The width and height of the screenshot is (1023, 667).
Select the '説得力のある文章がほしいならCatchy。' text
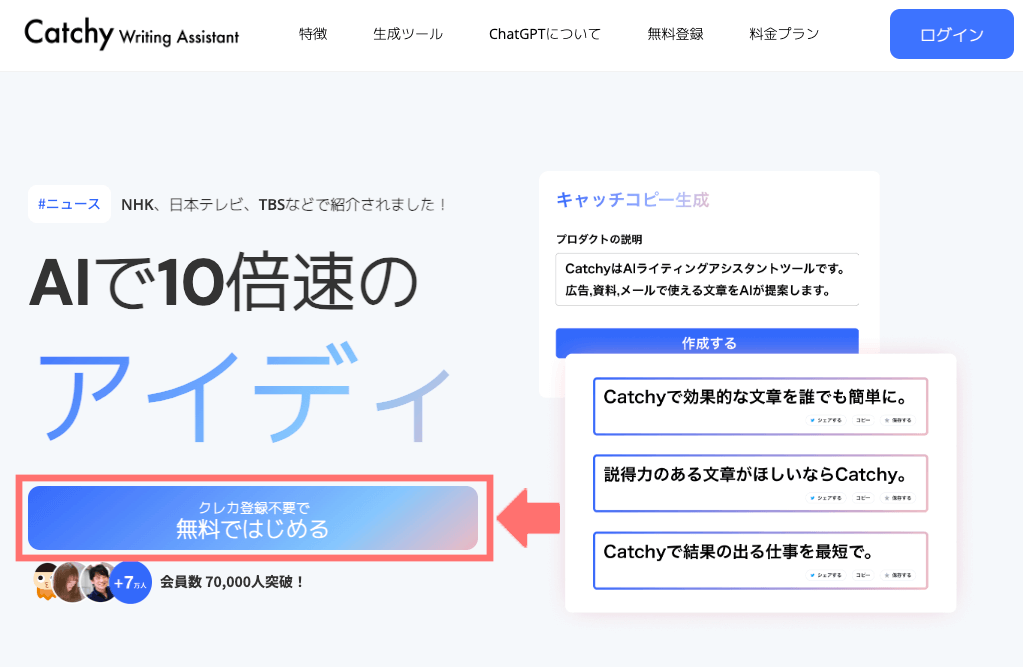[756, 474]
